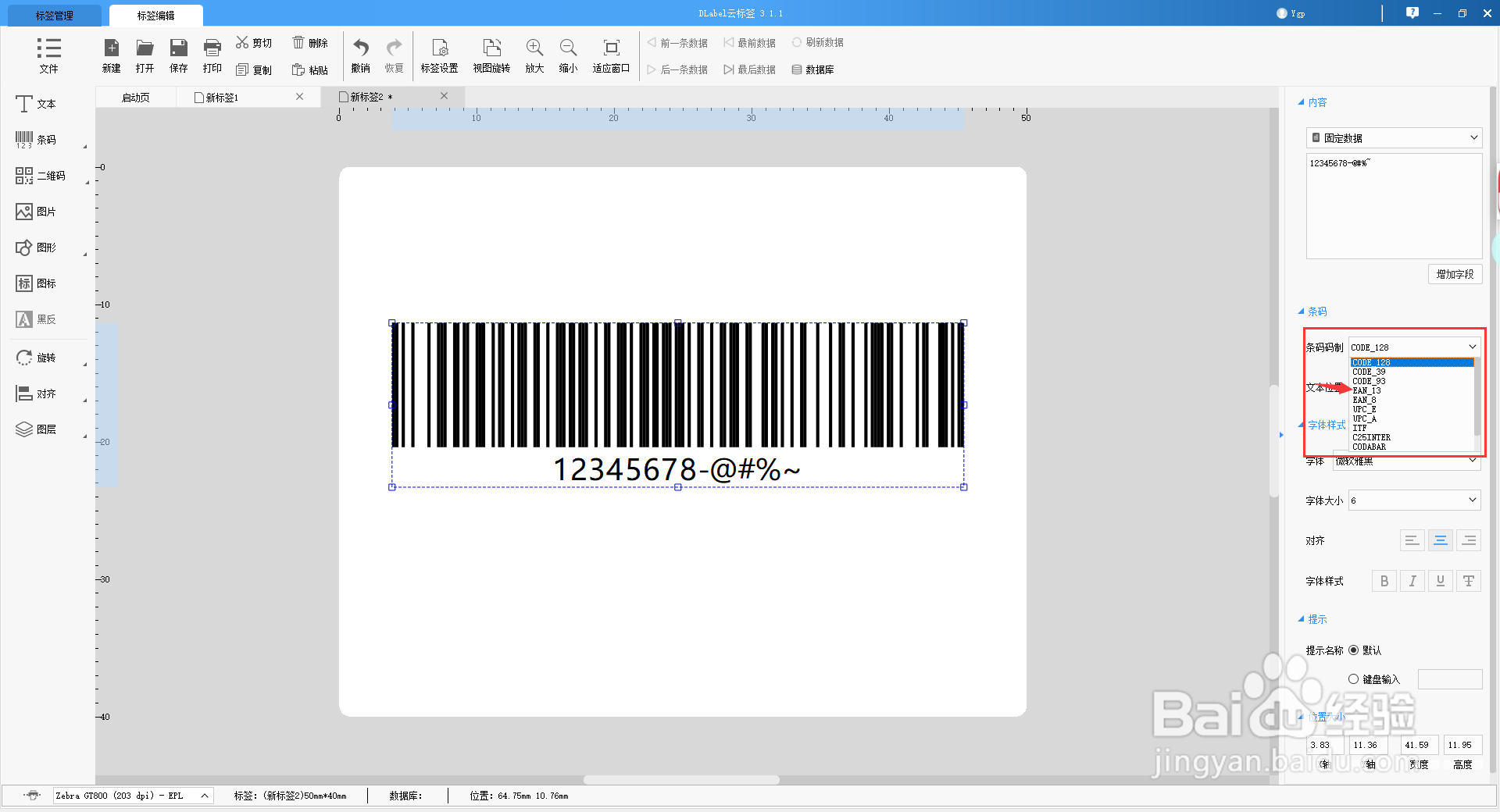Select the 条码 barcode tool
This screenshot has height=812, width=1500.
(x=36, y=140)
